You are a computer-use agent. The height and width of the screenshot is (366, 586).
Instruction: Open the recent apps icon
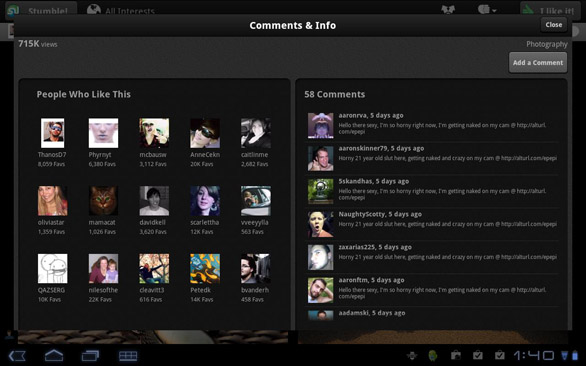tap(90, 355)
